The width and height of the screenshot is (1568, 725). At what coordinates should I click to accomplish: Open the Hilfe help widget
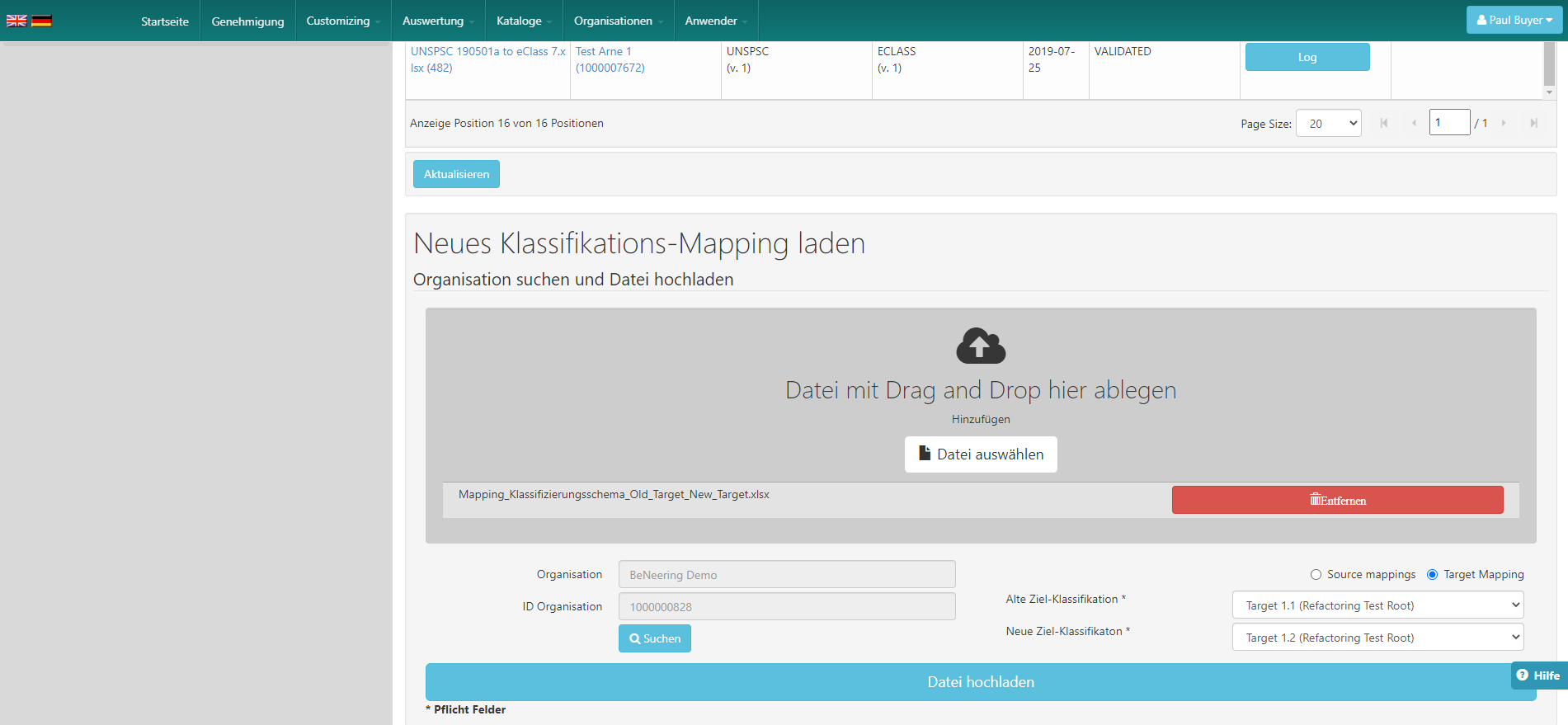1538,675
